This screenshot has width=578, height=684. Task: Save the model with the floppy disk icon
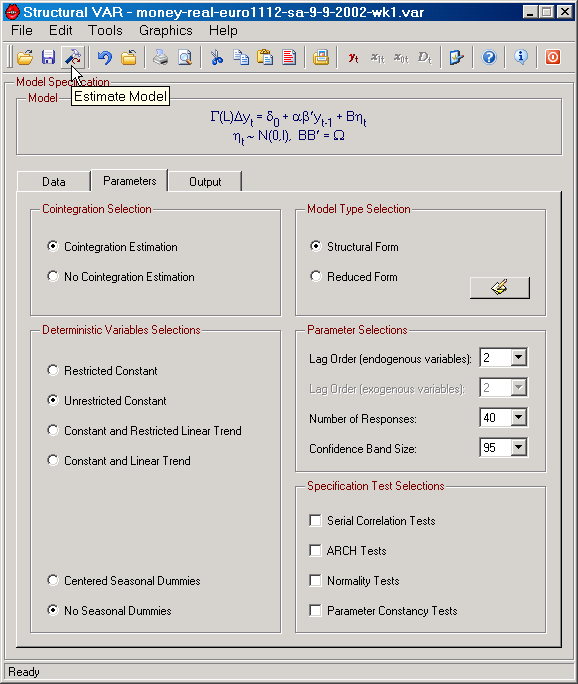48,57
